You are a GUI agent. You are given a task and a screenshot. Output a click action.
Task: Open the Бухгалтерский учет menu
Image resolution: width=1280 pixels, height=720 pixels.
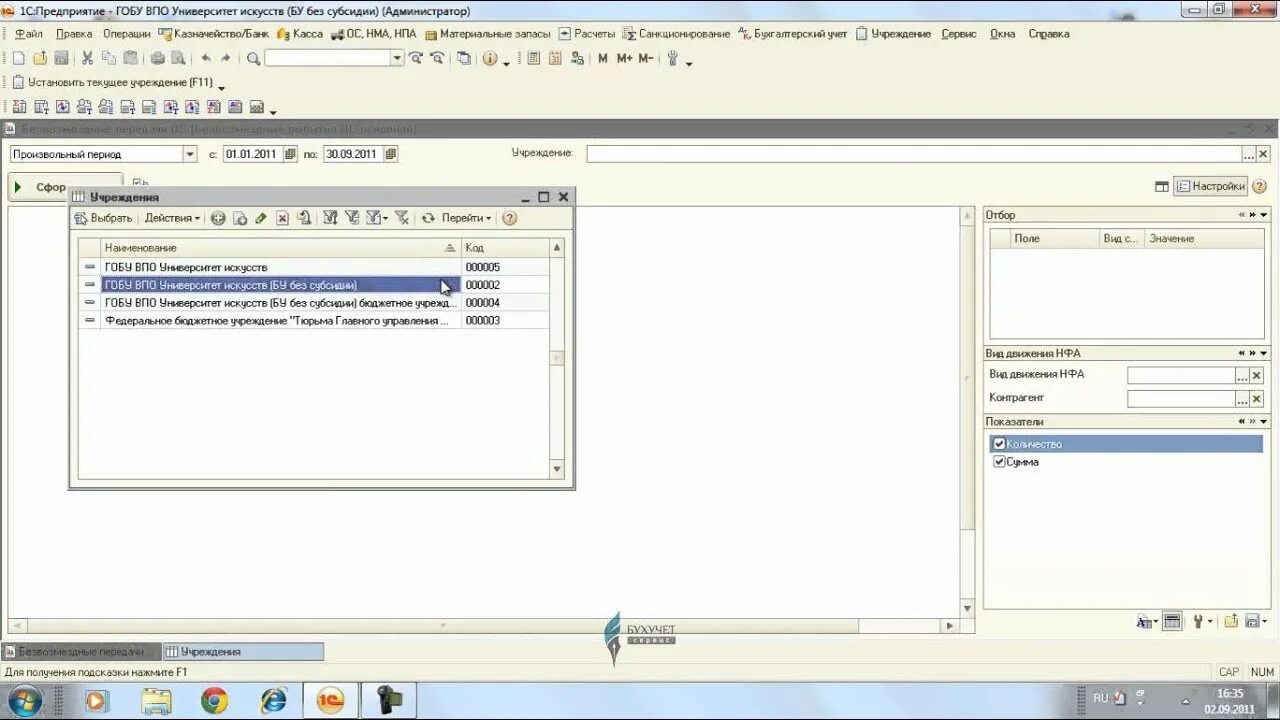(x=793, y=34)
